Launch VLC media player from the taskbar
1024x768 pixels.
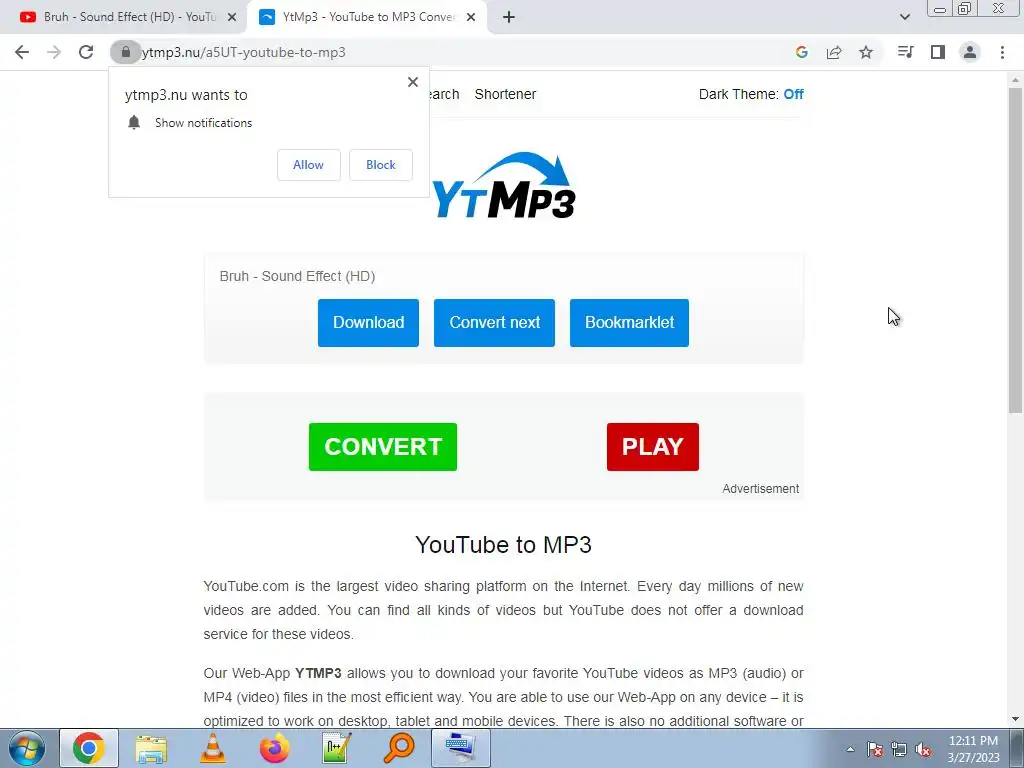click(213, 748)
